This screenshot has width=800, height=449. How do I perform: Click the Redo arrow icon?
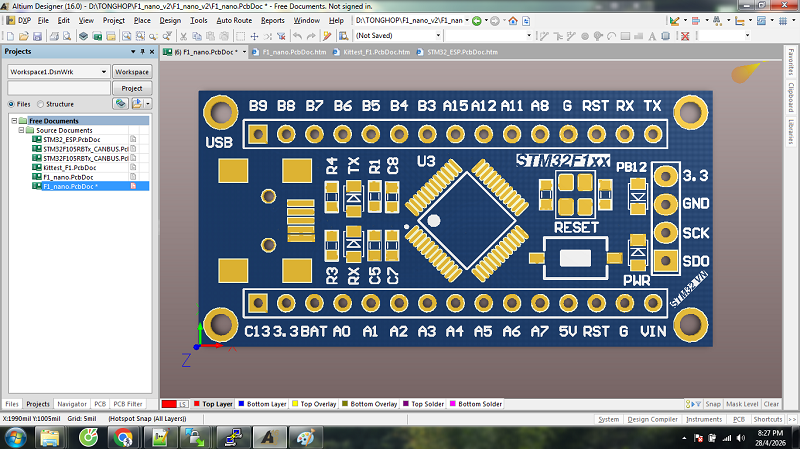click(x=311, y=36)
